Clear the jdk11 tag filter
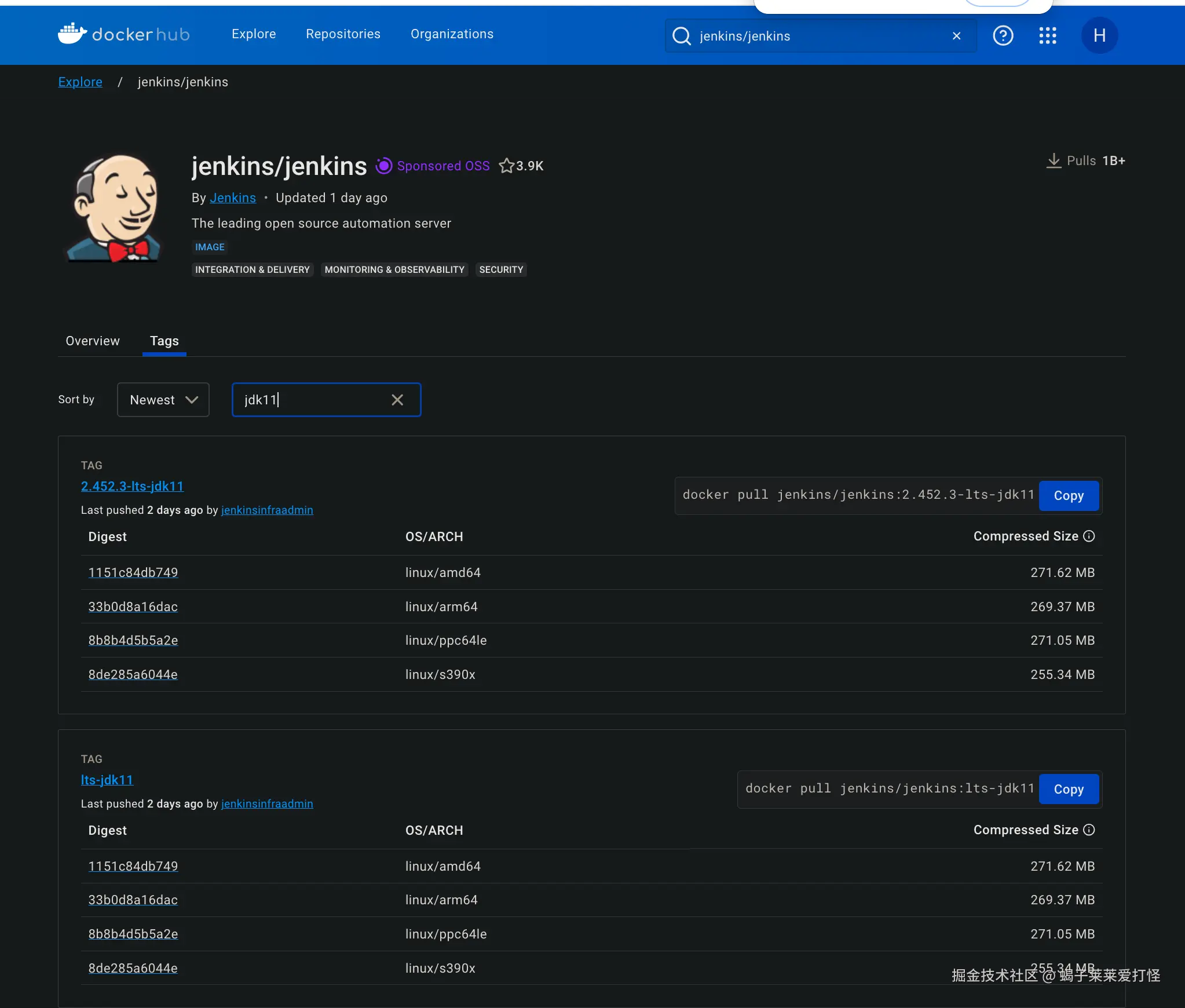Image resolution: width=1185 pixels, height=1008 pixels. pos(397,400)
